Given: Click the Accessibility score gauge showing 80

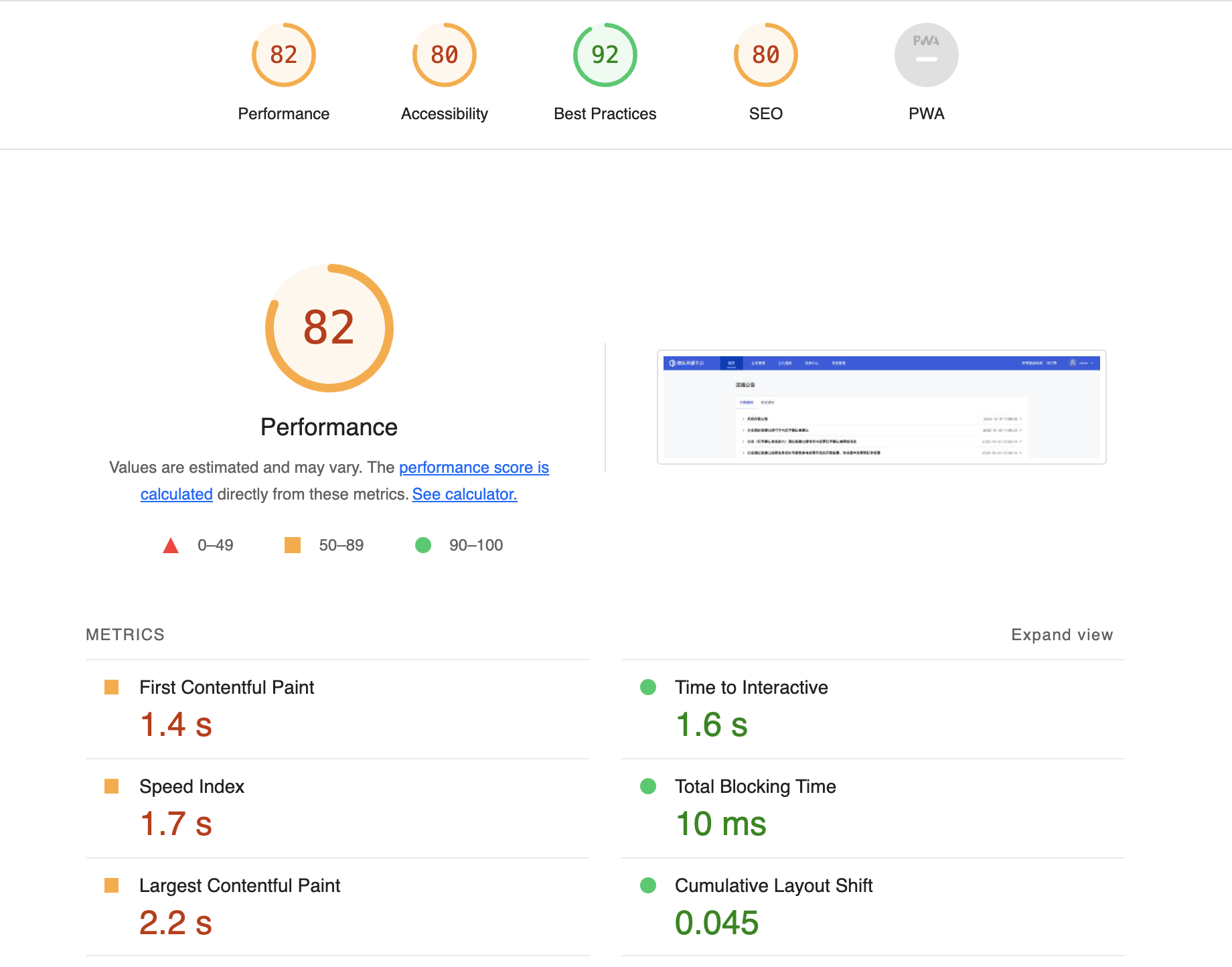Looking at the screenshot, I should (x=444, y=55).
